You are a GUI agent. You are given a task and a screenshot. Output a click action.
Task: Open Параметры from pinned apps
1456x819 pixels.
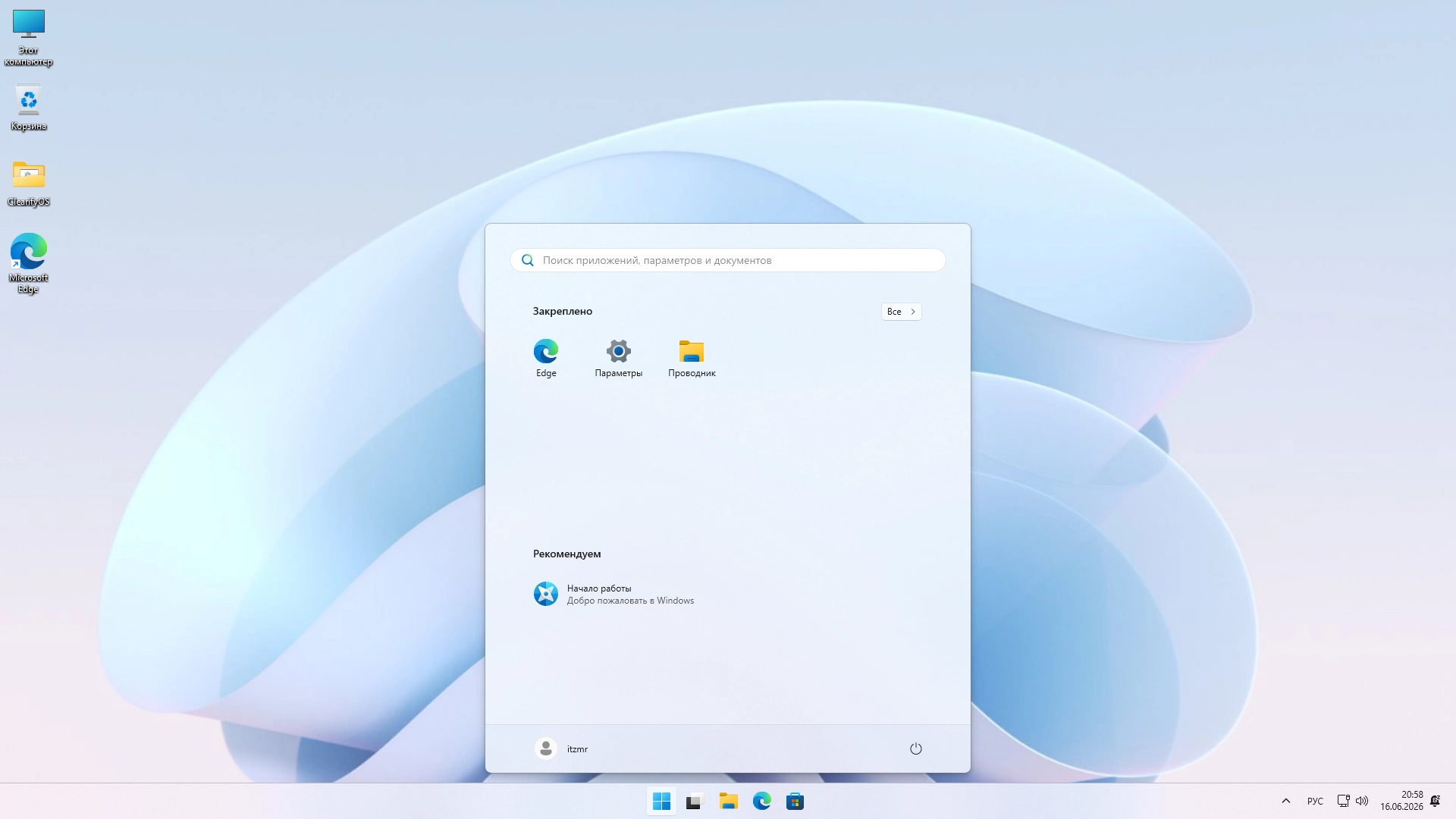(x=619, y=358)
